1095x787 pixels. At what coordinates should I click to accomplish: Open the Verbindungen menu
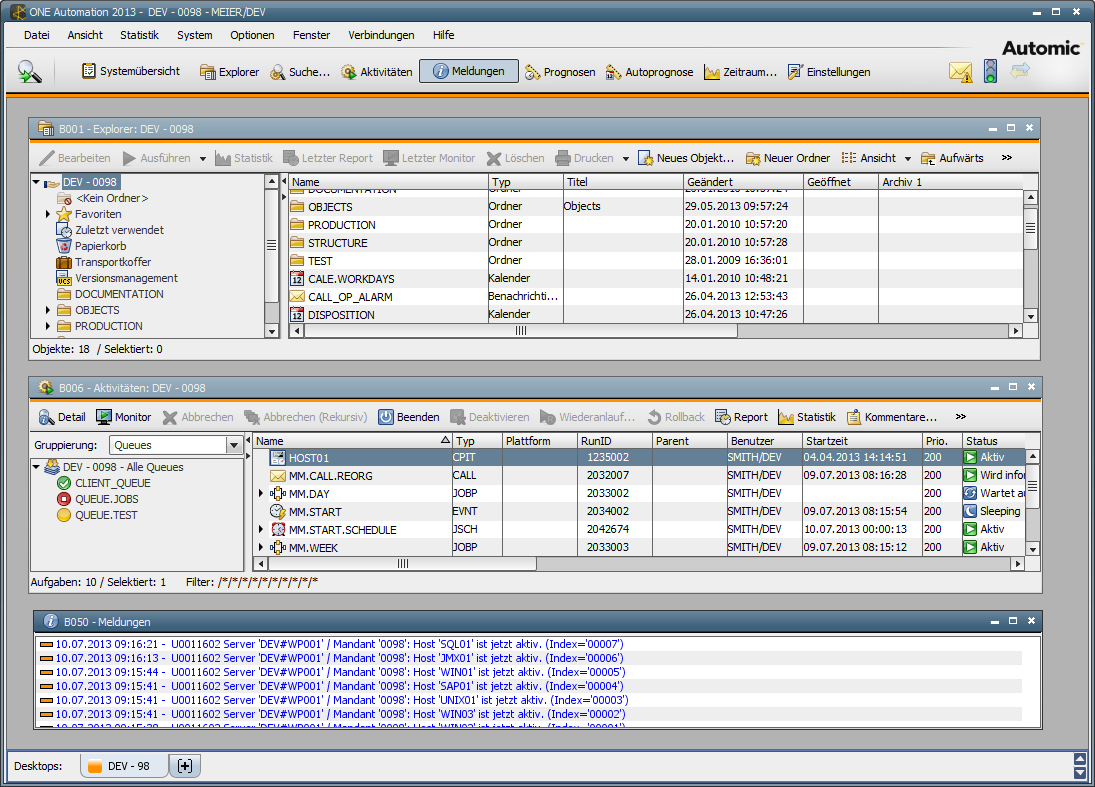pos(381,35)
